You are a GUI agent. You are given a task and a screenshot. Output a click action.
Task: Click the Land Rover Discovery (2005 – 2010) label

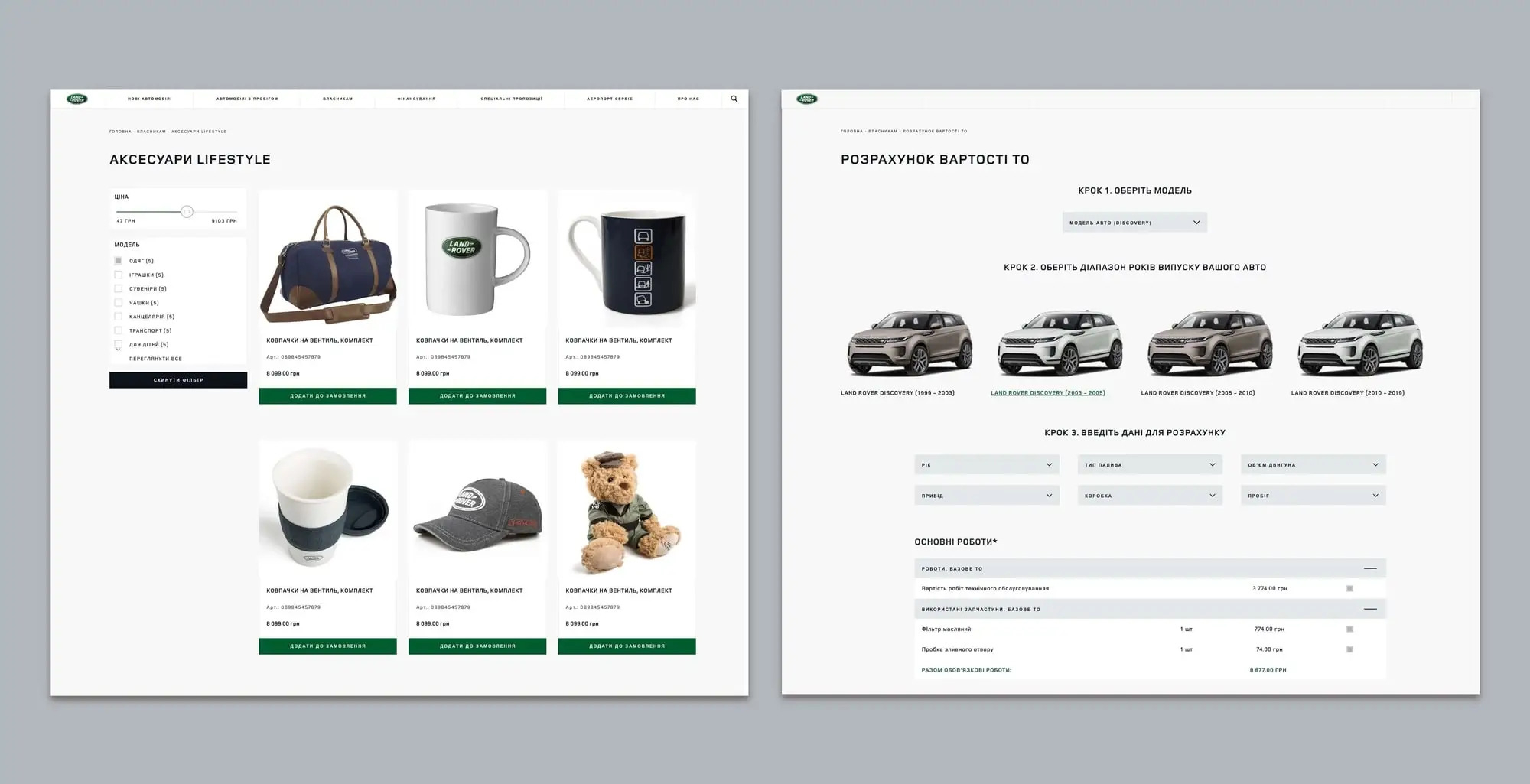pos(1198,393)
